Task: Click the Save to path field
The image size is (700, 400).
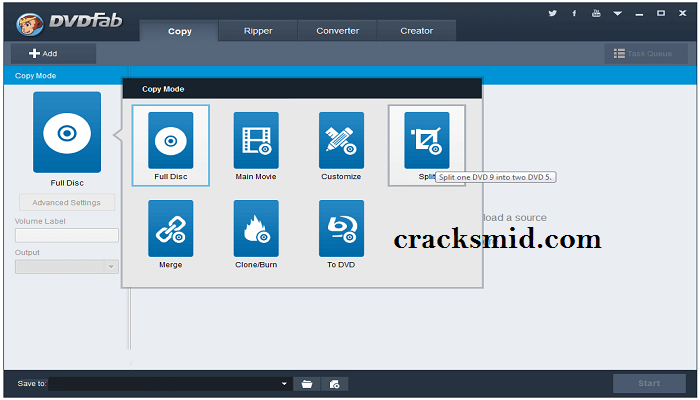Action: [170, 384]
